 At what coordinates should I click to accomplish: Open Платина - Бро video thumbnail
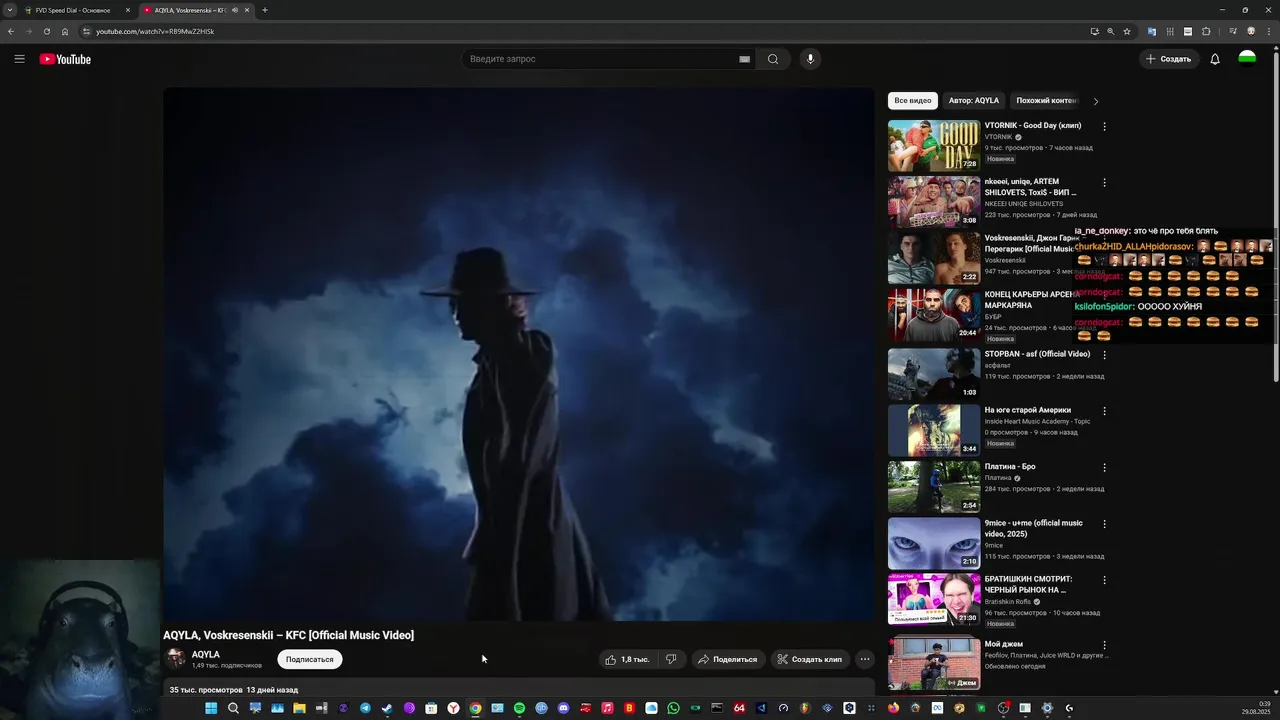point(934,486)
